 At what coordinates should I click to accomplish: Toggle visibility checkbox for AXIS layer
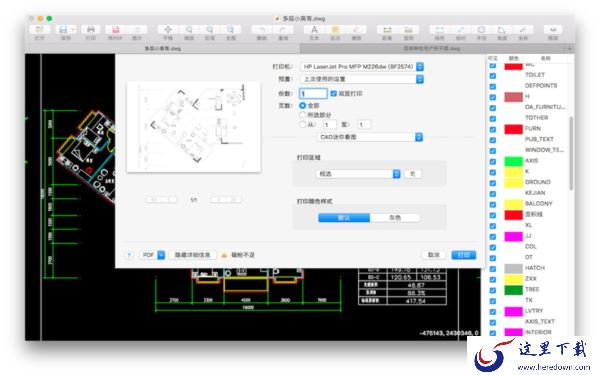click(x=493, y=161)
